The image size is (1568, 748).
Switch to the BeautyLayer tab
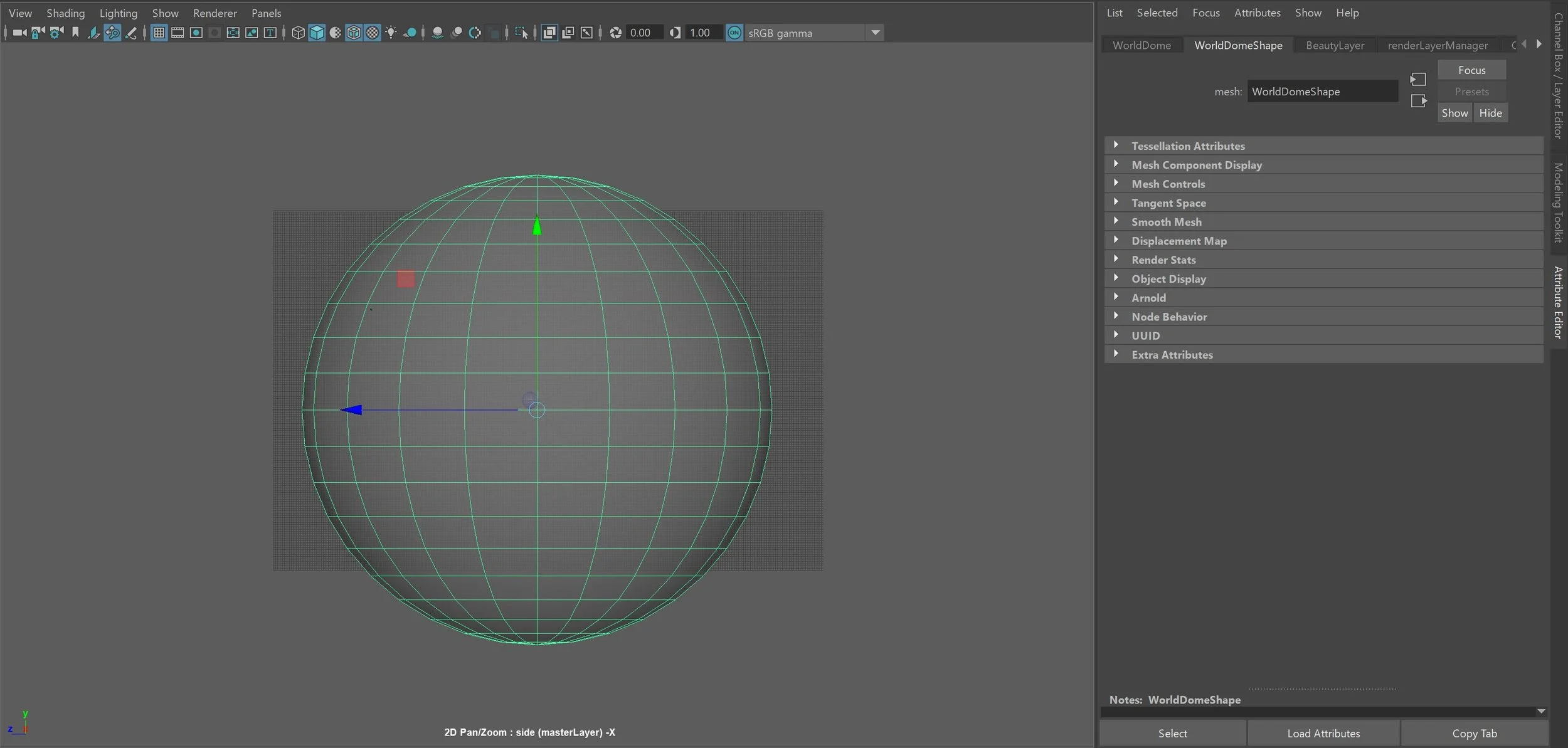(1335, 45)
